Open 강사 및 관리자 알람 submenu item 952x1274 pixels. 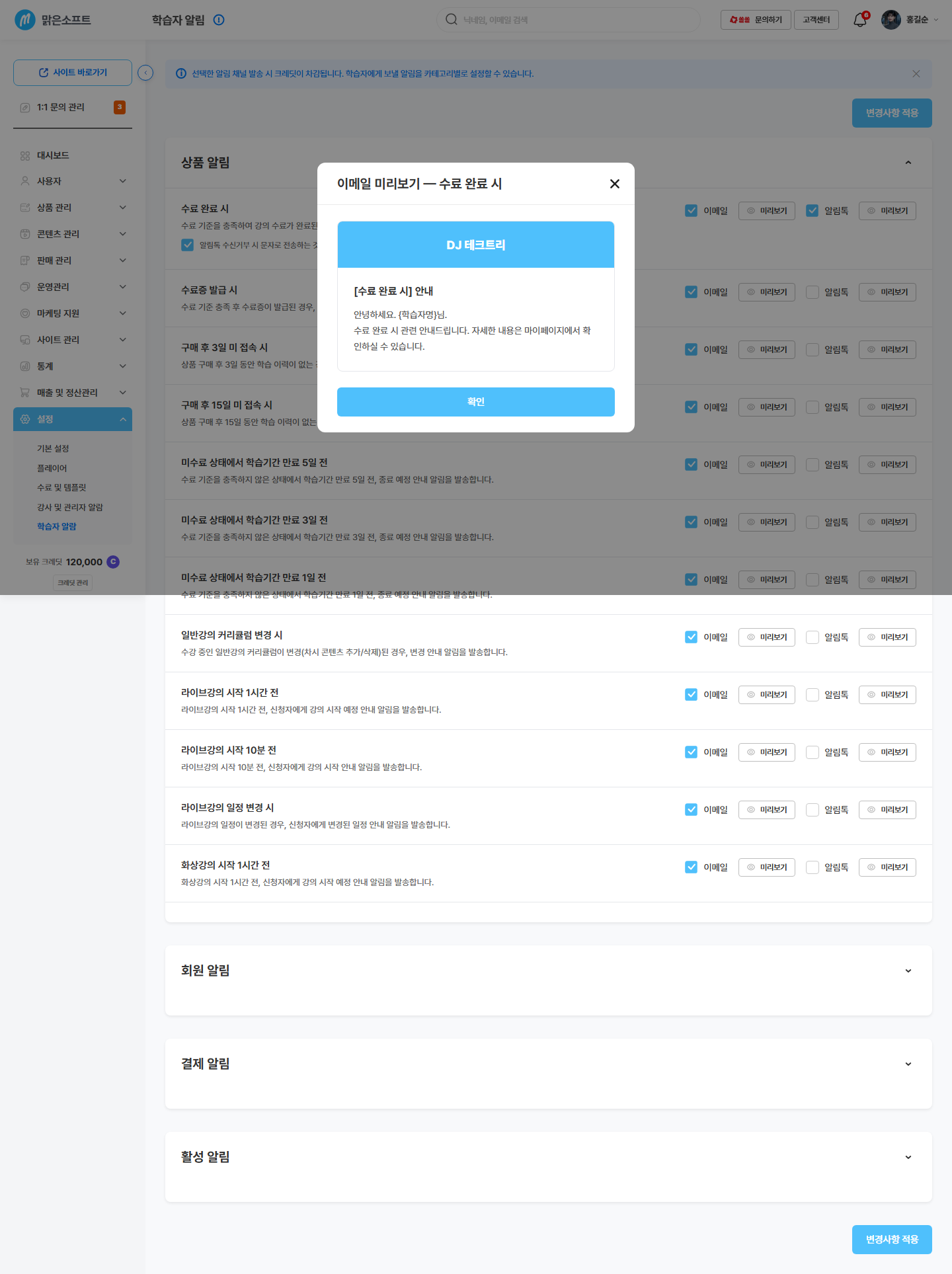point(70,507)
